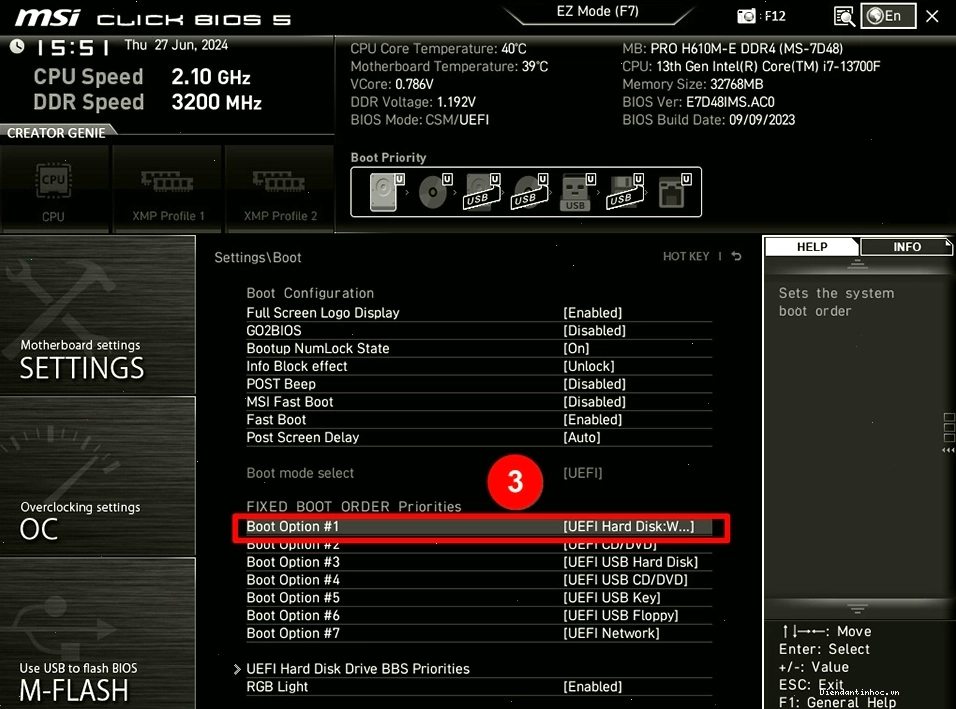This screenshot has height=709, width=956.
Task: Toggle XMP Profile 1
Action: 168,190
